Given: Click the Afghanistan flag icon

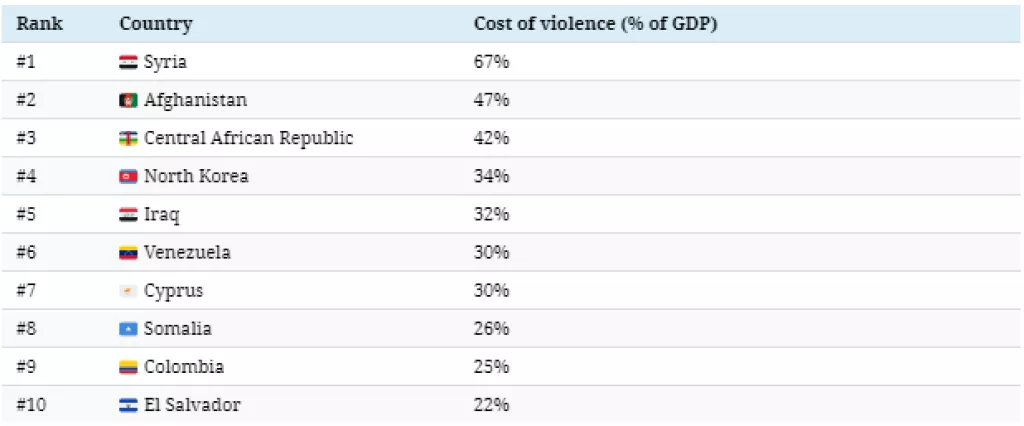Looking at the screenshot, I should point(128,100).
